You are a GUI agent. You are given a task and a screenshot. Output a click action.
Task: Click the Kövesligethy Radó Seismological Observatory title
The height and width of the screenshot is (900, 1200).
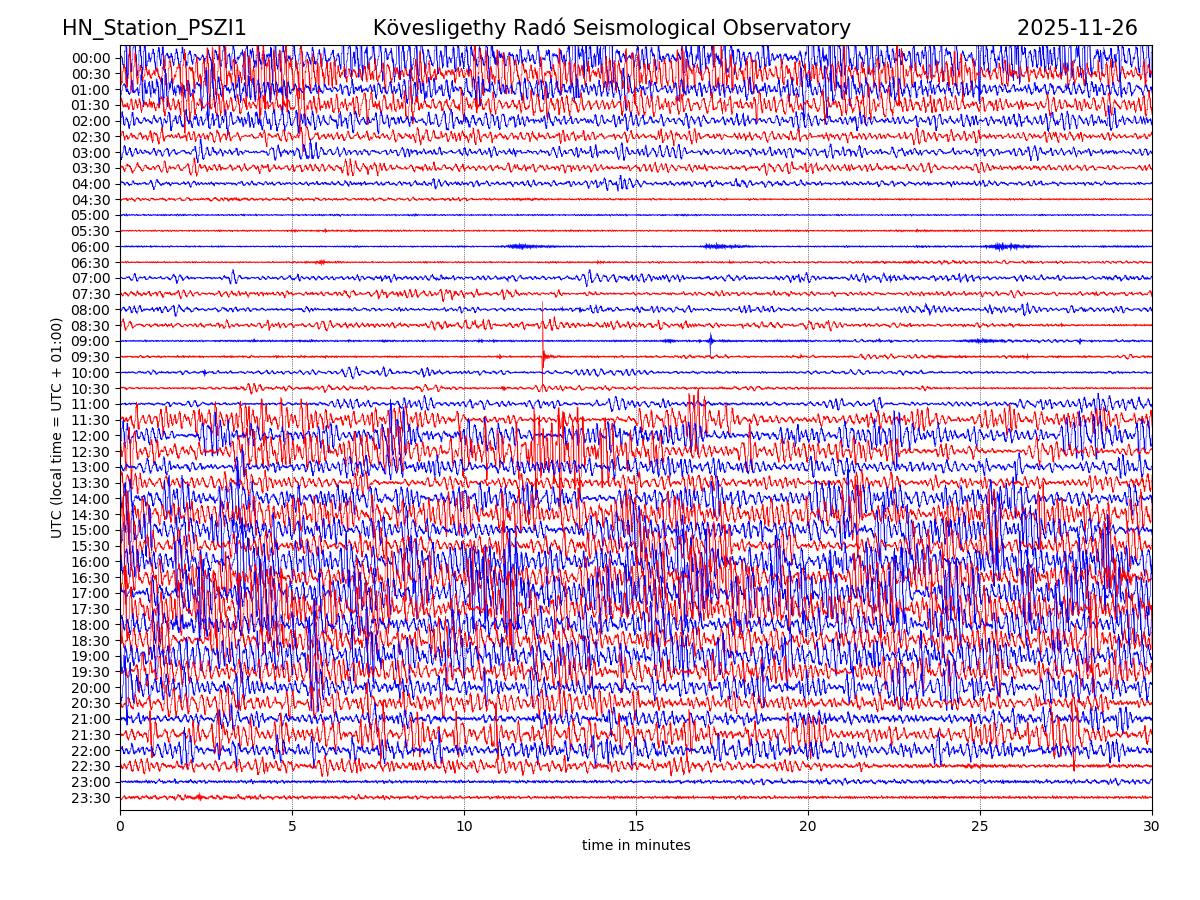611,28
